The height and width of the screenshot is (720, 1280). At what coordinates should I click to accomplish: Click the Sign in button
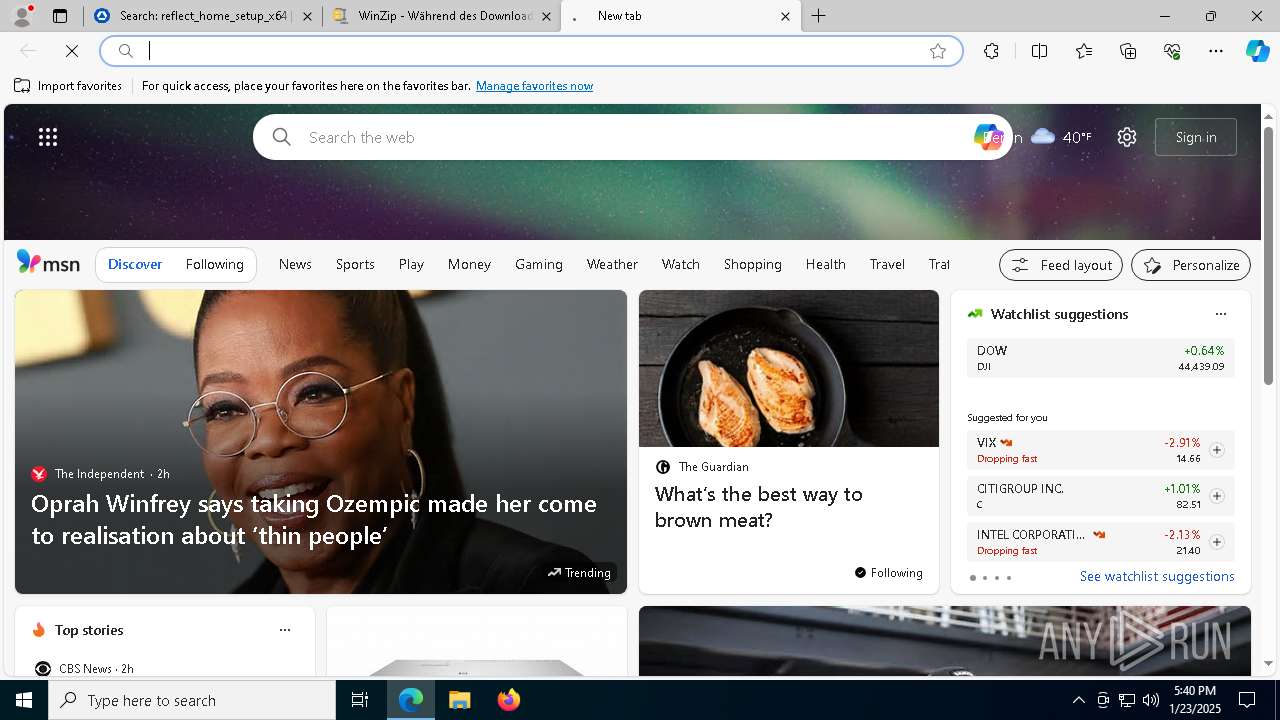pyautogui.click(x=1196, y=137)
